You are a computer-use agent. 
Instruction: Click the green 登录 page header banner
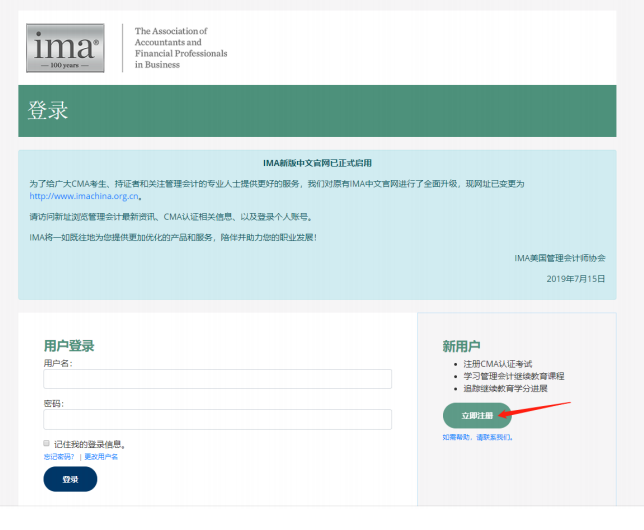pyautogui.click(x=316, y=111)
